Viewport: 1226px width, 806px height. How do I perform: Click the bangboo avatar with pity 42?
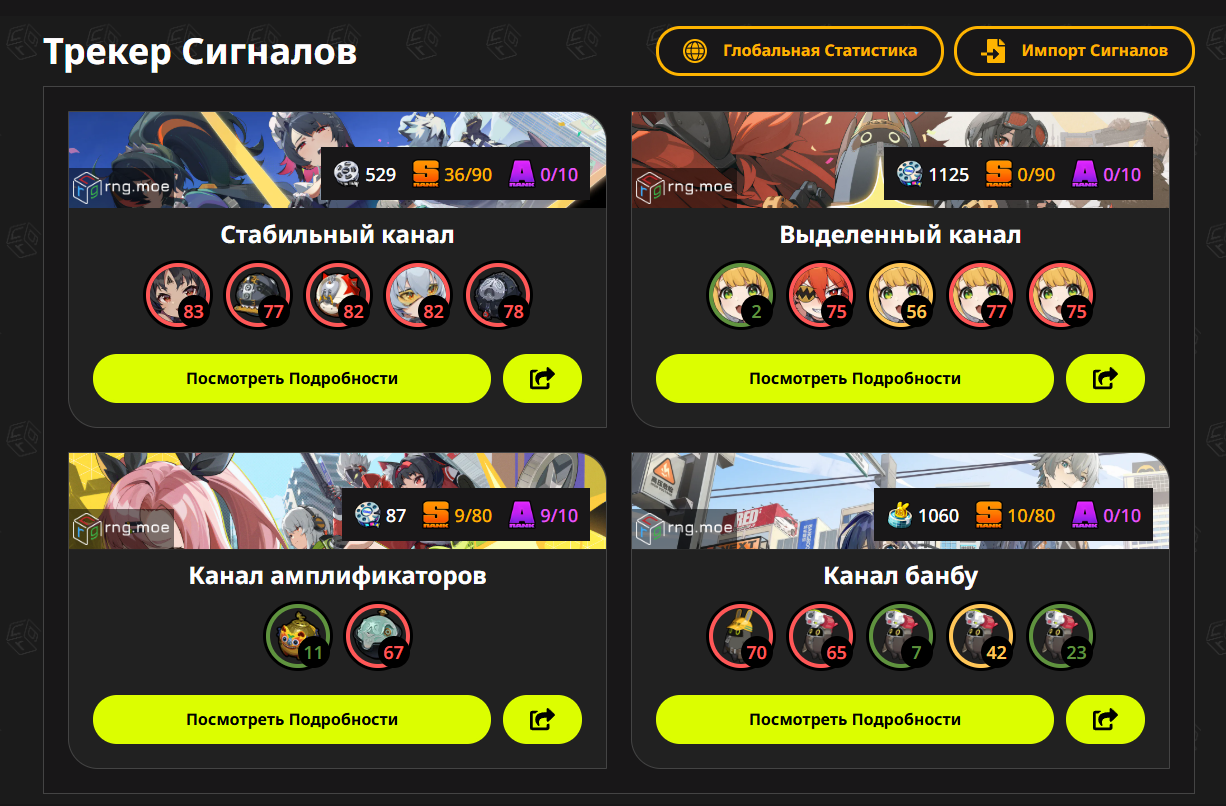point(981,636)
